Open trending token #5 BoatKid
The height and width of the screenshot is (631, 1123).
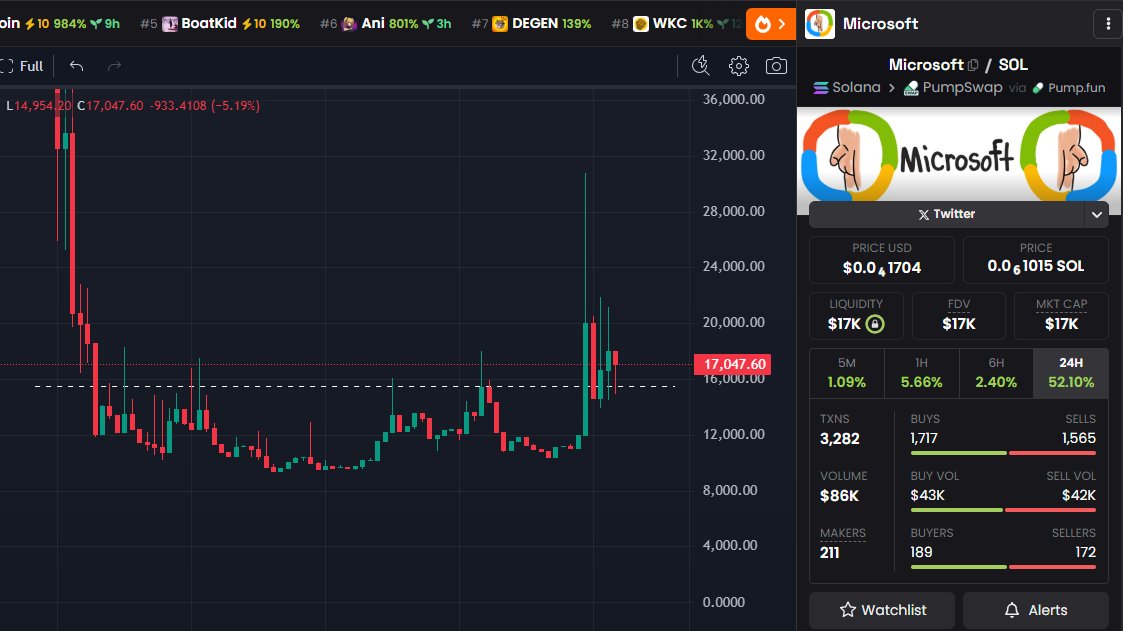tap(220, 24)
